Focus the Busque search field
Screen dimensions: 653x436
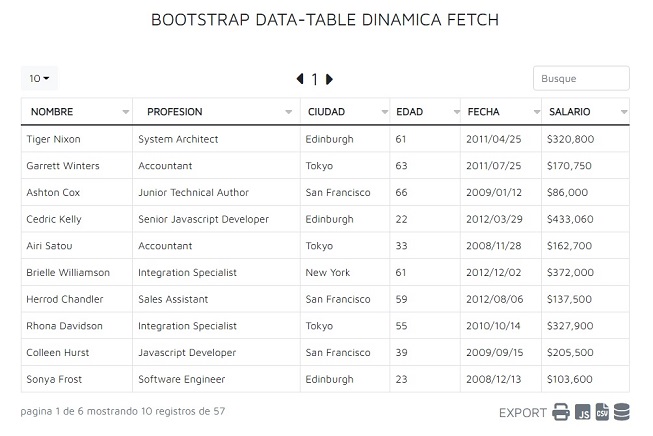pos(581,78)
